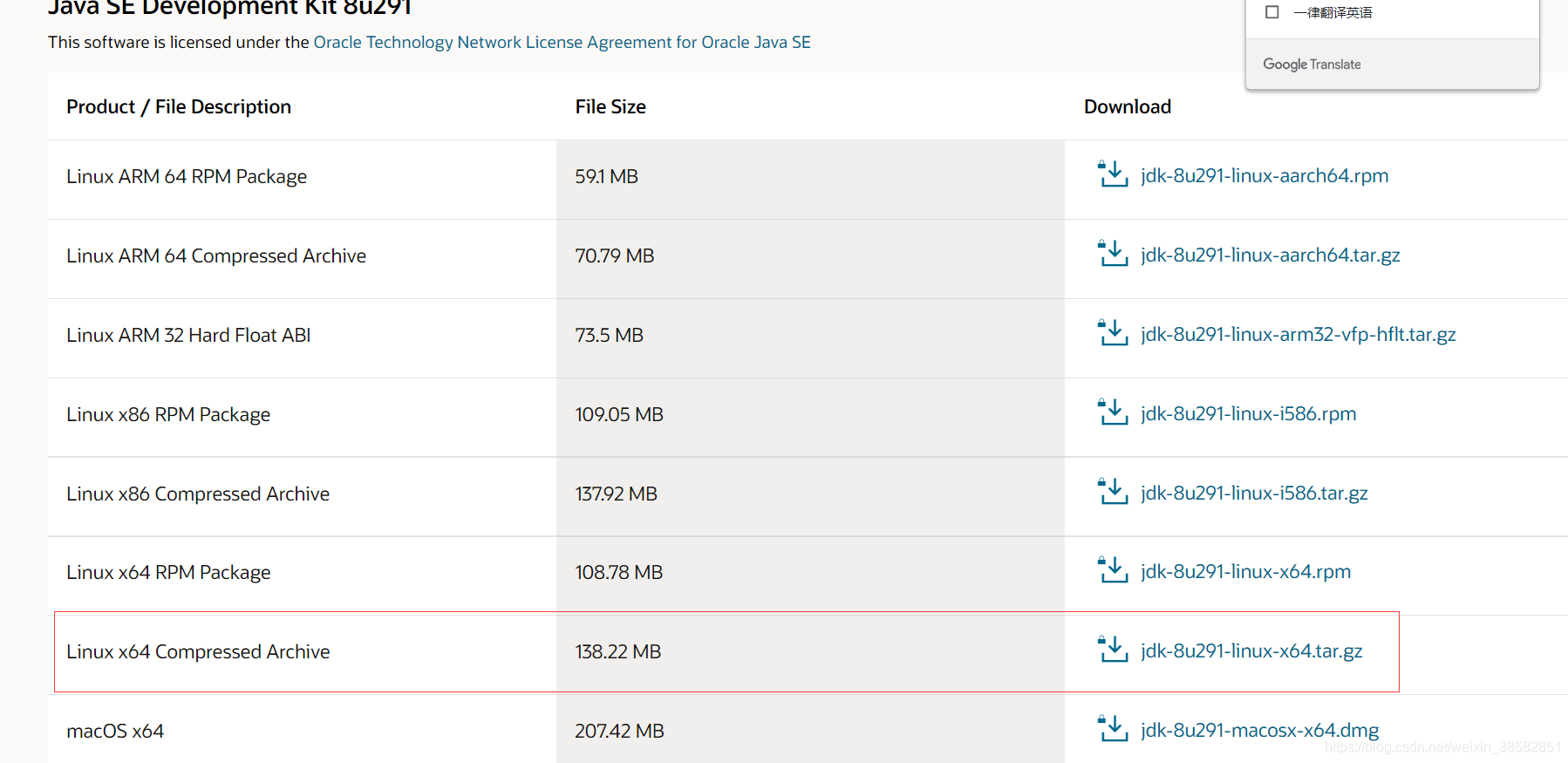This screenshot has height=763, width=1568.
Task: Click the 207.42 MB file size cell
Action: 810,729
